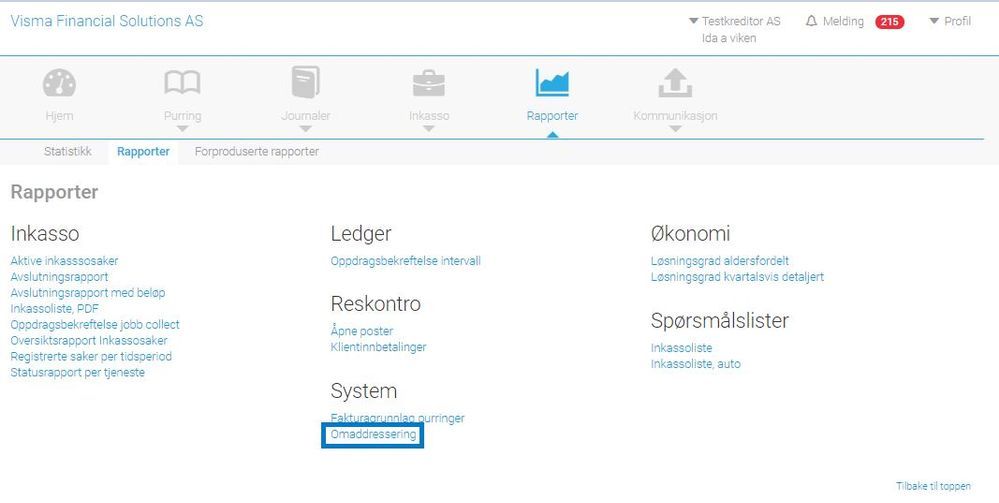Image resolution: width=999 pixels, height=503 pixels.
Task: Select the Kommunikasjon upload icon
Action: pyautogui.click(x=675, y=83)
